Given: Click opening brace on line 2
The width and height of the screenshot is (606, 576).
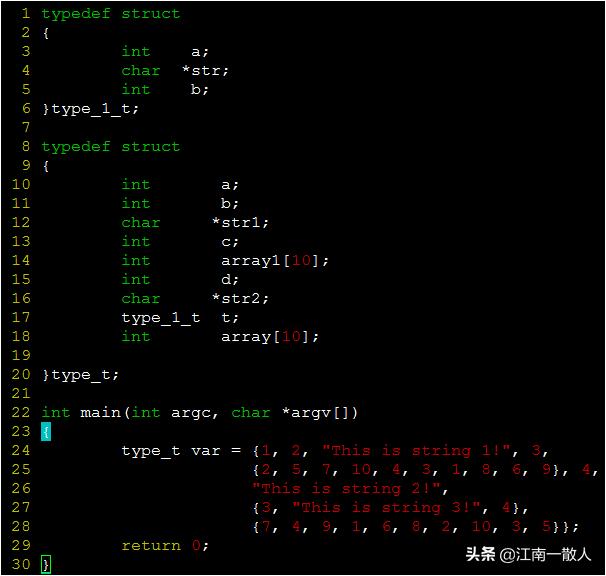Looking at the screenshot, I should coord(46,33).
